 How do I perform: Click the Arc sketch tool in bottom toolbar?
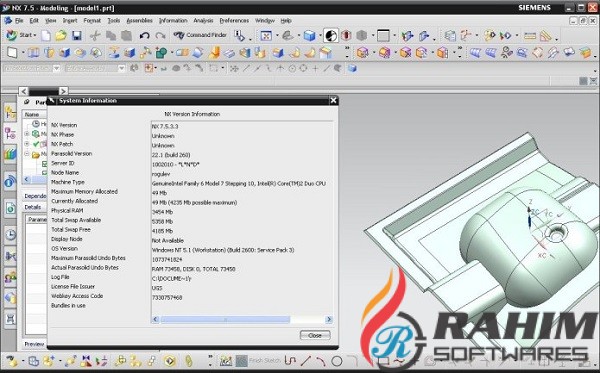(320, 361)
